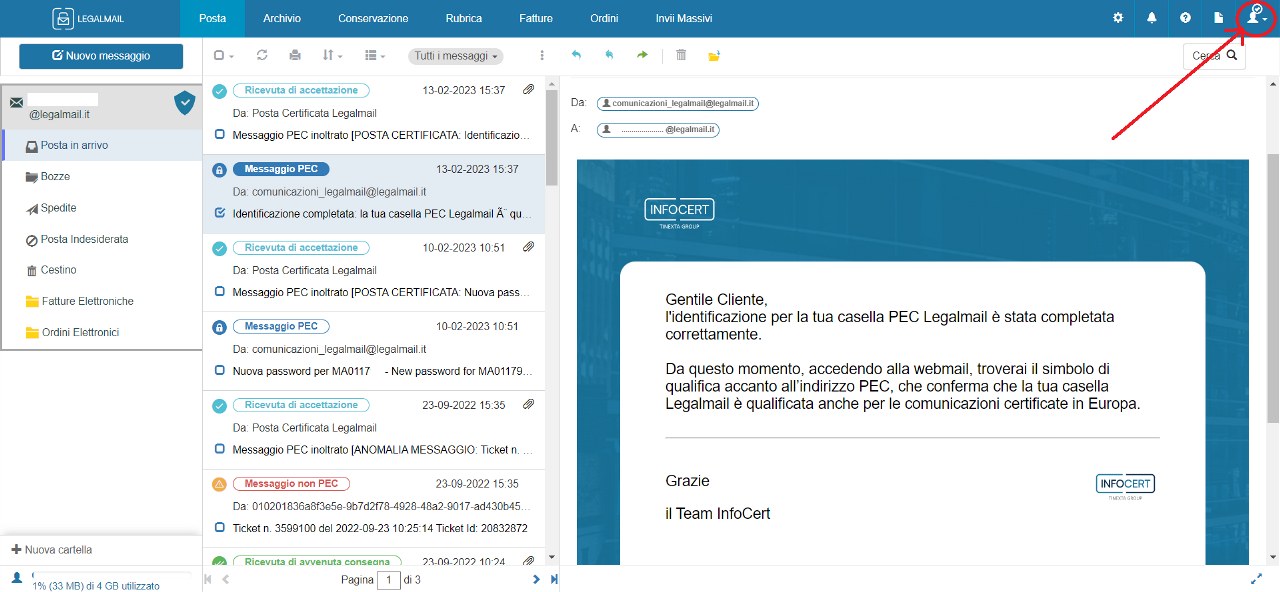Image resolution: width=1280 pixels, height=592 pixels.
Task: Tick the checkbox for the ANOMALIA MESSAGGIO message
Action: point(220,450)
